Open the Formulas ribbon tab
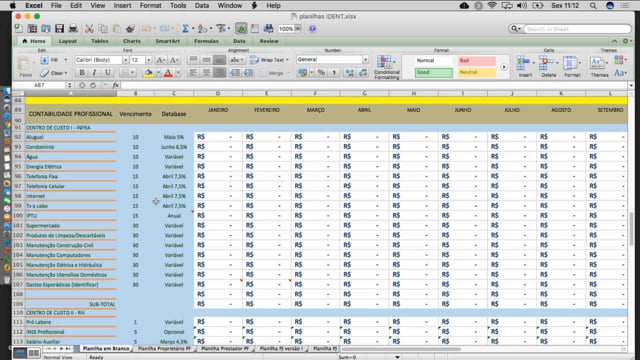This screenshot has width=640, height=360. [x=206, y=41]
